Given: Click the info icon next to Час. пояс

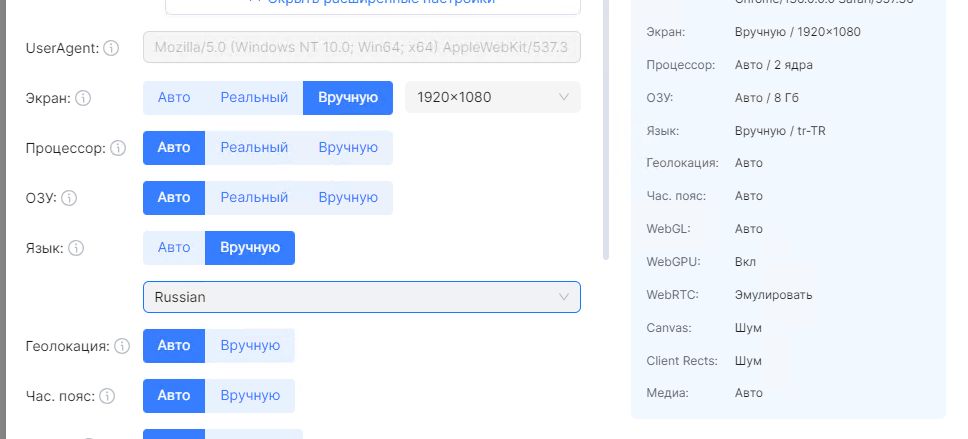Looking at the screenshot, I should tap(107, 396).
